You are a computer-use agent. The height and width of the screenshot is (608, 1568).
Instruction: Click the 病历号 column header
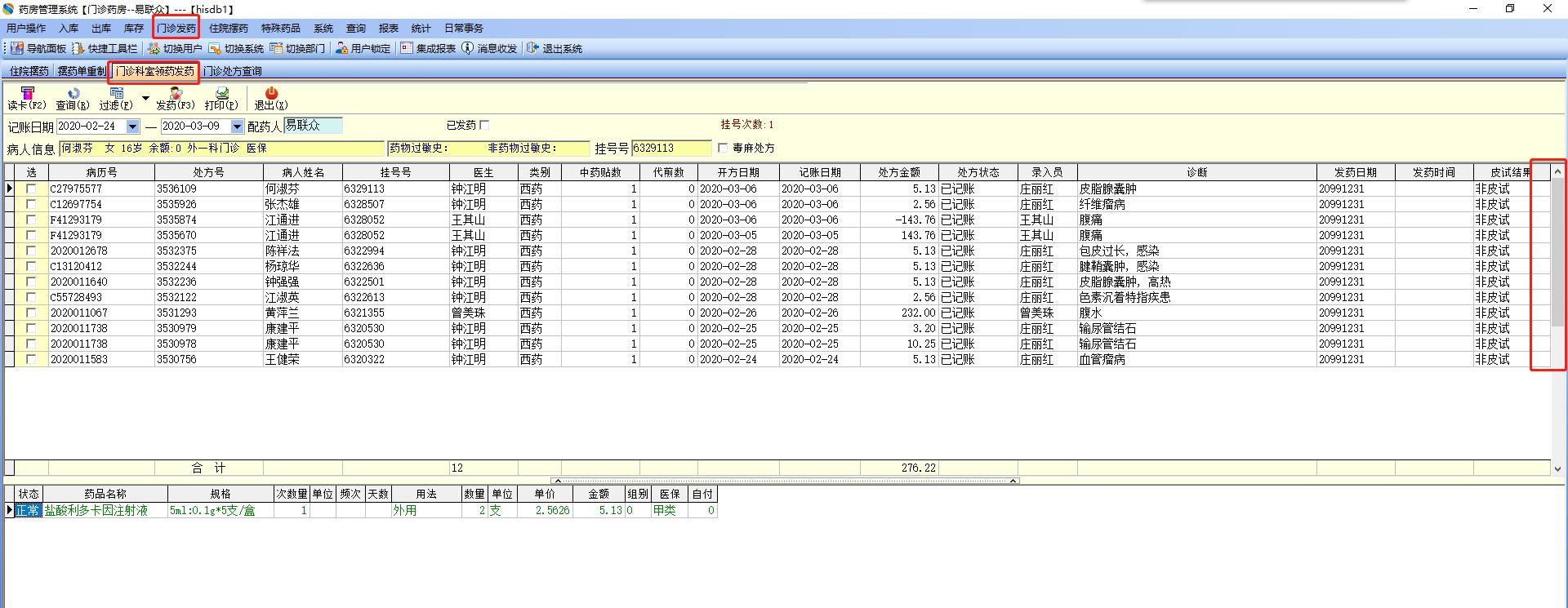(x=101, y=172)
